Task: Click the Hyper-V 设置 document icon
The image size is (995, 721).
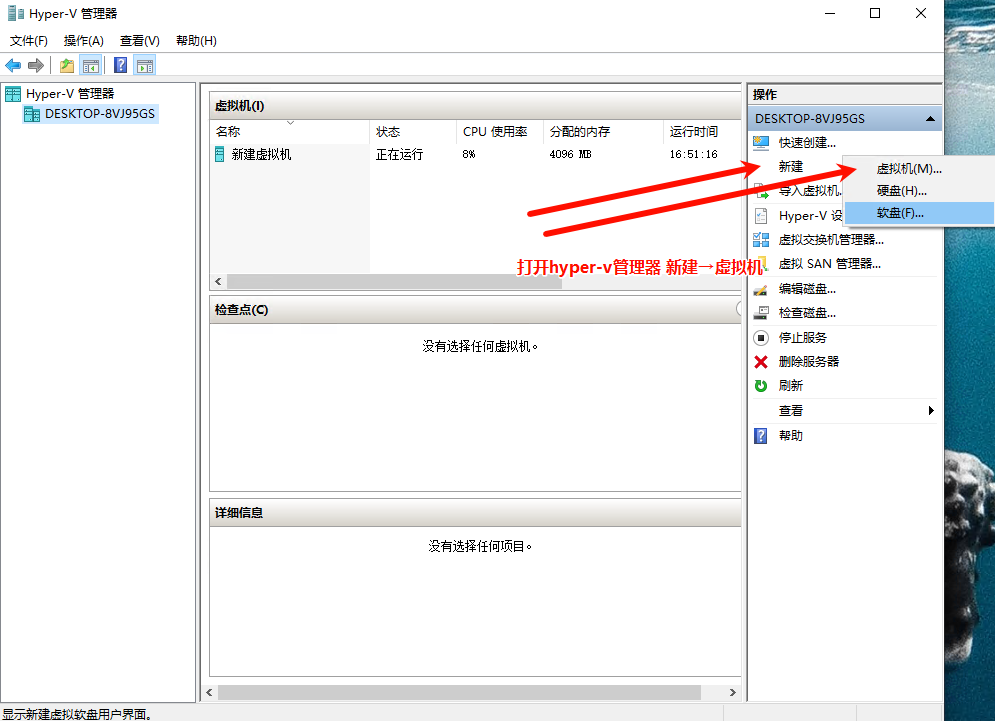Action: pyautogui.click(x=761, y=216)
